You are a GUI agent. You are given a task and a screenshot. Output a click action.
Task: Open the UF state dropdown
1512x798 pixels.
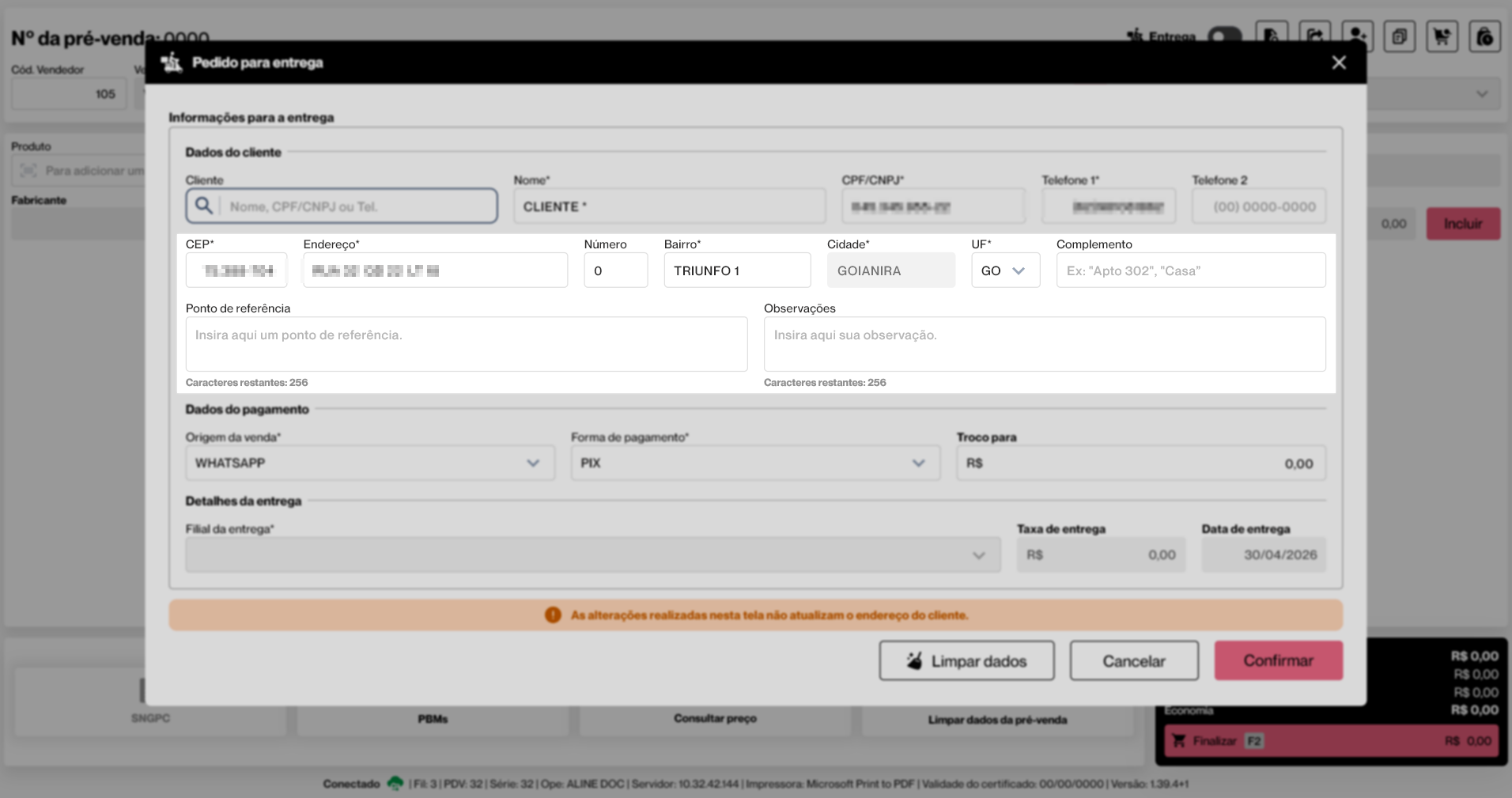1005,270
